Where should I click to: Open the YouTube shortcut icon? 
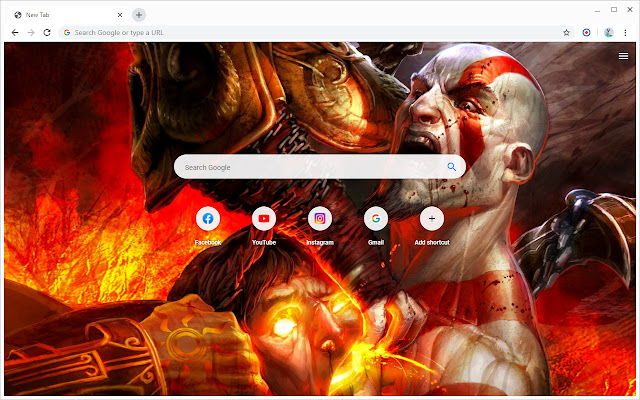click(x=264, y=219)
